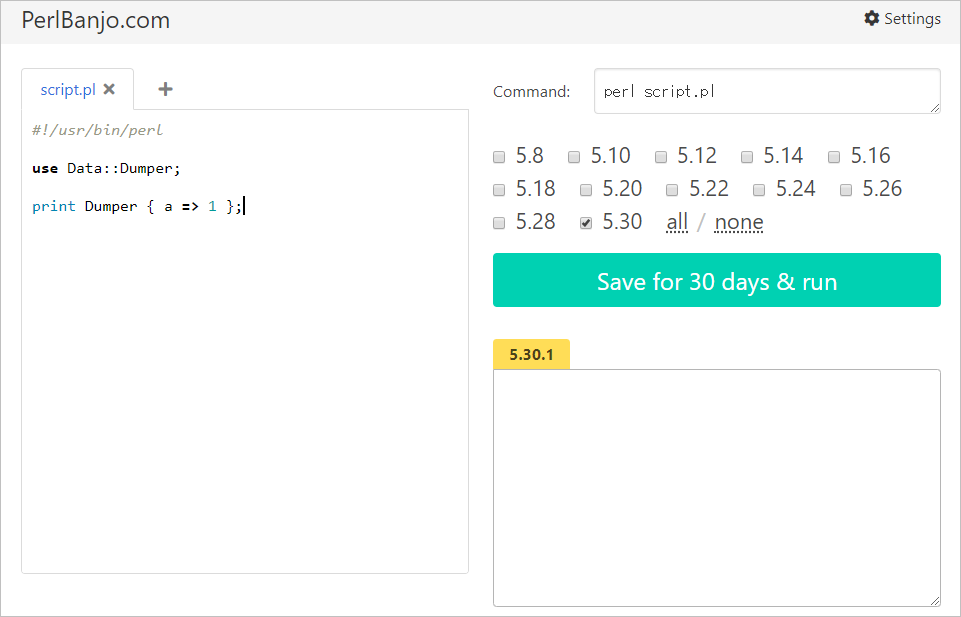961x617 pixels.
Task: Toggle the Perl 5.18 checkbox
Action: [x=500, y=190]
